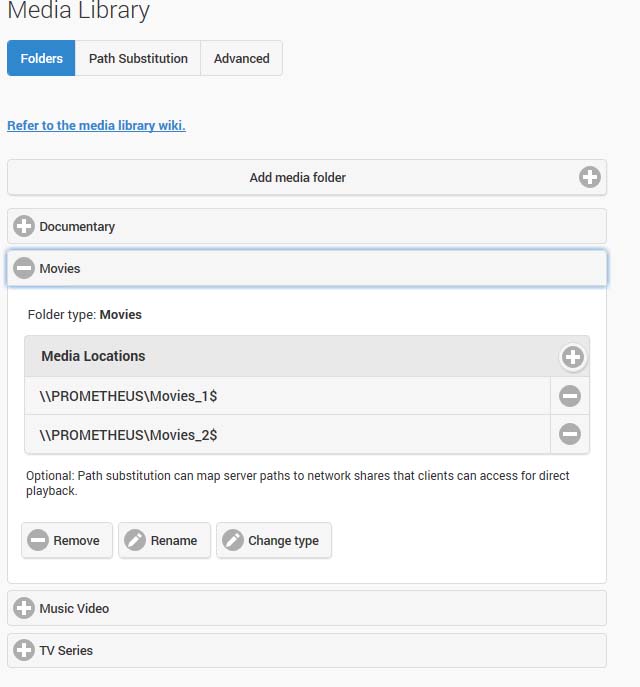Open the media library wiki link
640x687 pixels.
click(x=96, y=125)
